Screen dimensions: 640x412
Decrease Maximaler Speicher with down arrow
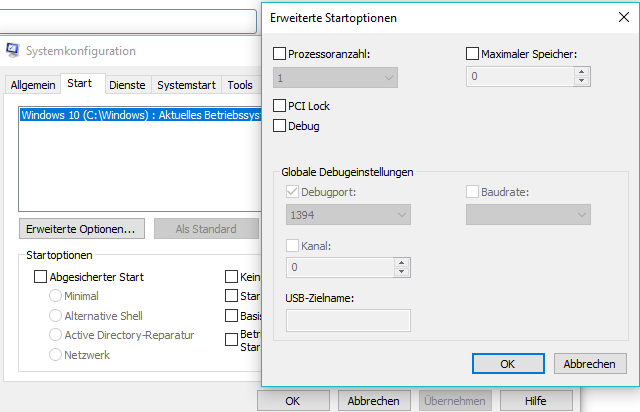(x=581, y=81)
